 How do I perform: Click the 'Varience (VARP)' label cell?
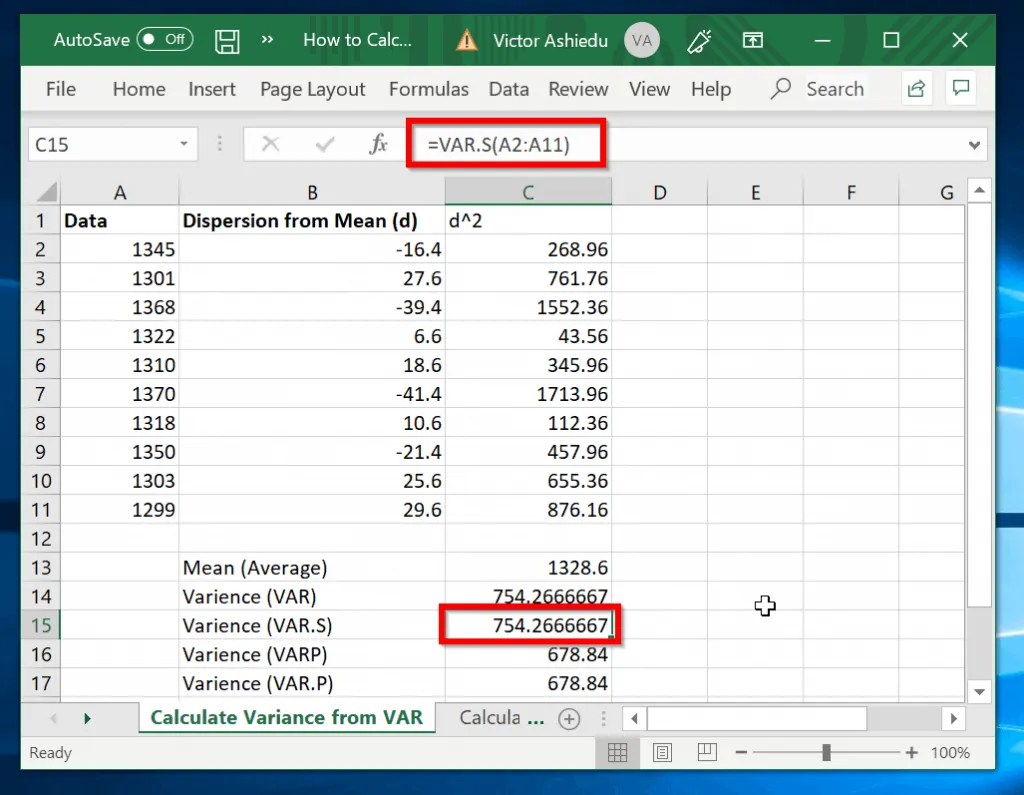point(312,655)
